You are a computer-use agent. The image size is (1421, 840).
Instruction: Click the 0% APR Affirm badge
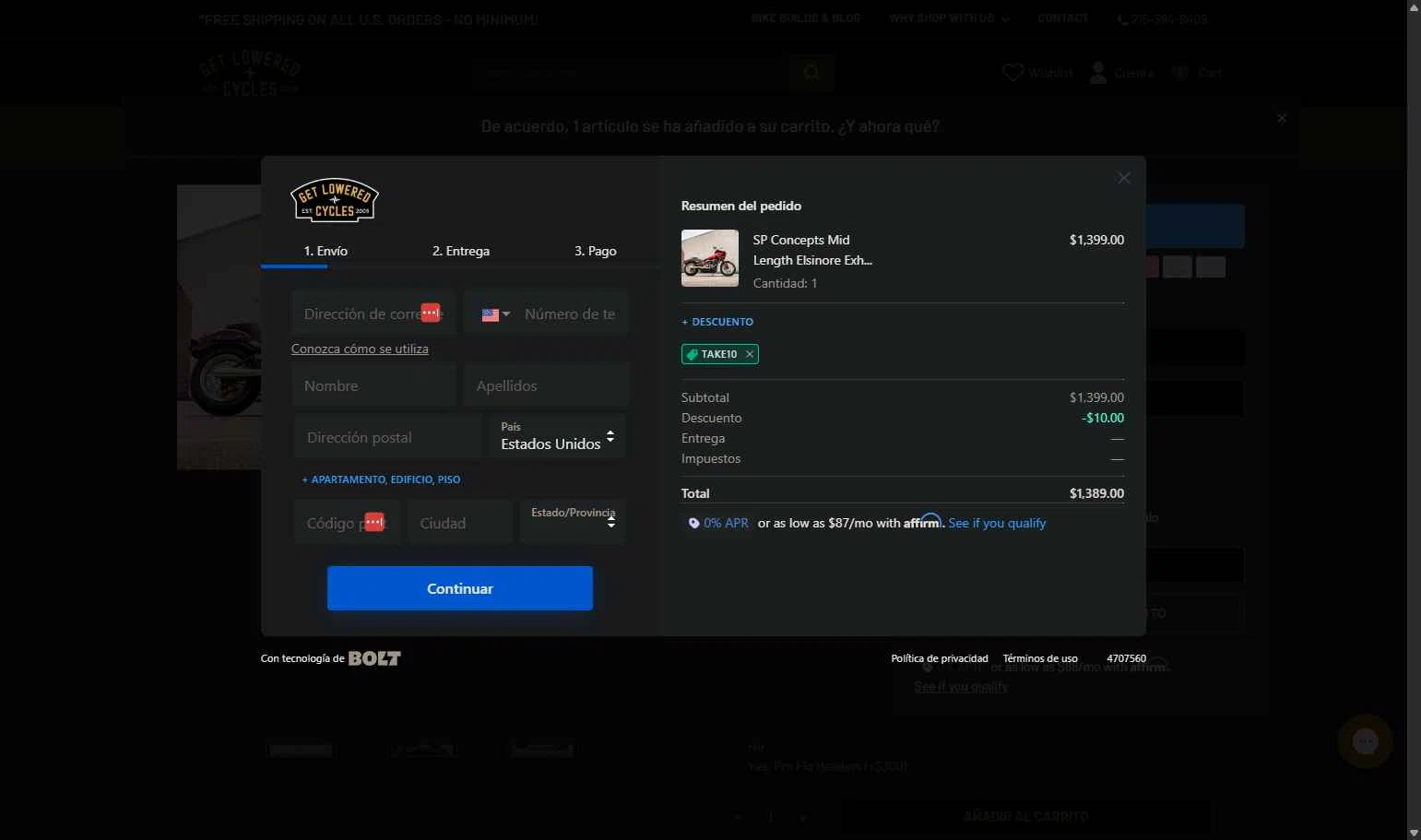click(718, 523)
